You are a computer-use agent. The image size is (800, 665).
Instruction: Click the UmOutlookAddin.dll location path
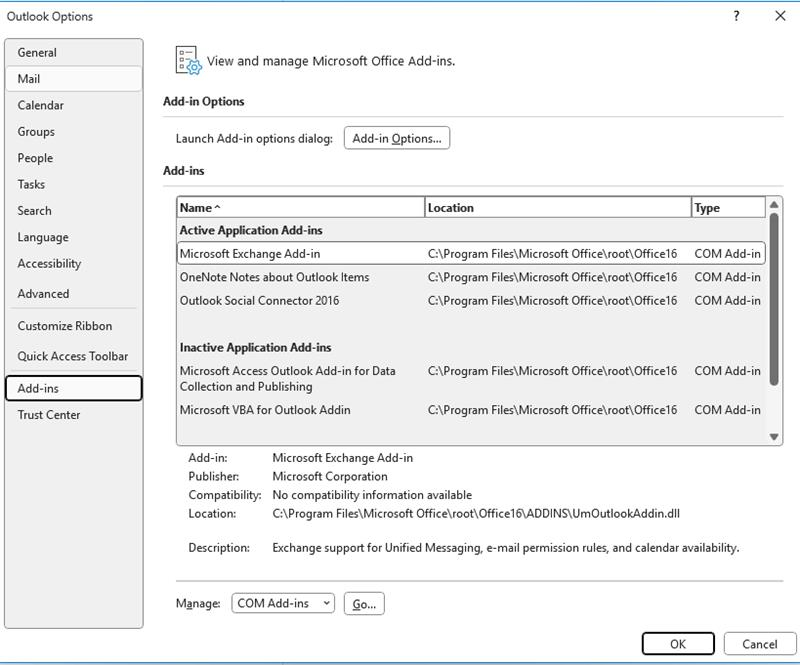coord(476,513)
